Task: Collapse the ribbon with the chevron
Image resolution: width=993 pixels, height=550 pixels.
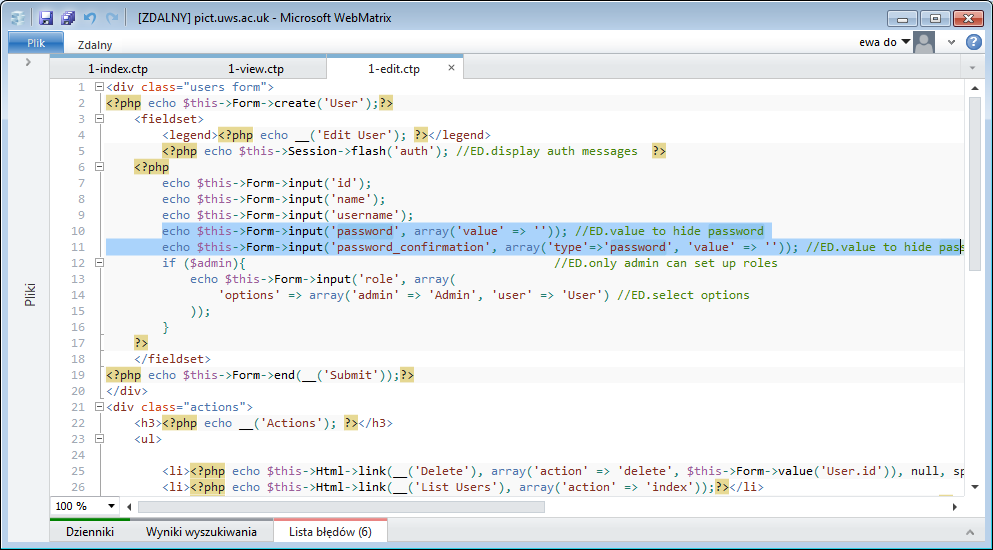Action: 951,42
